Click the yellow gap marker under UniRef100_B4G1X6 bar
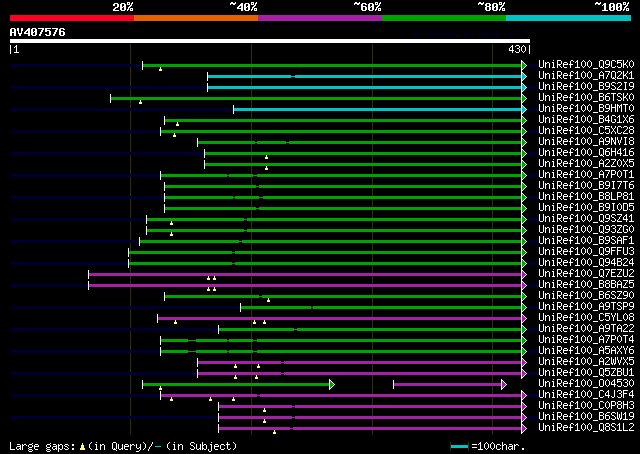Viewport: 640px width, 454px height. [177, 124]
